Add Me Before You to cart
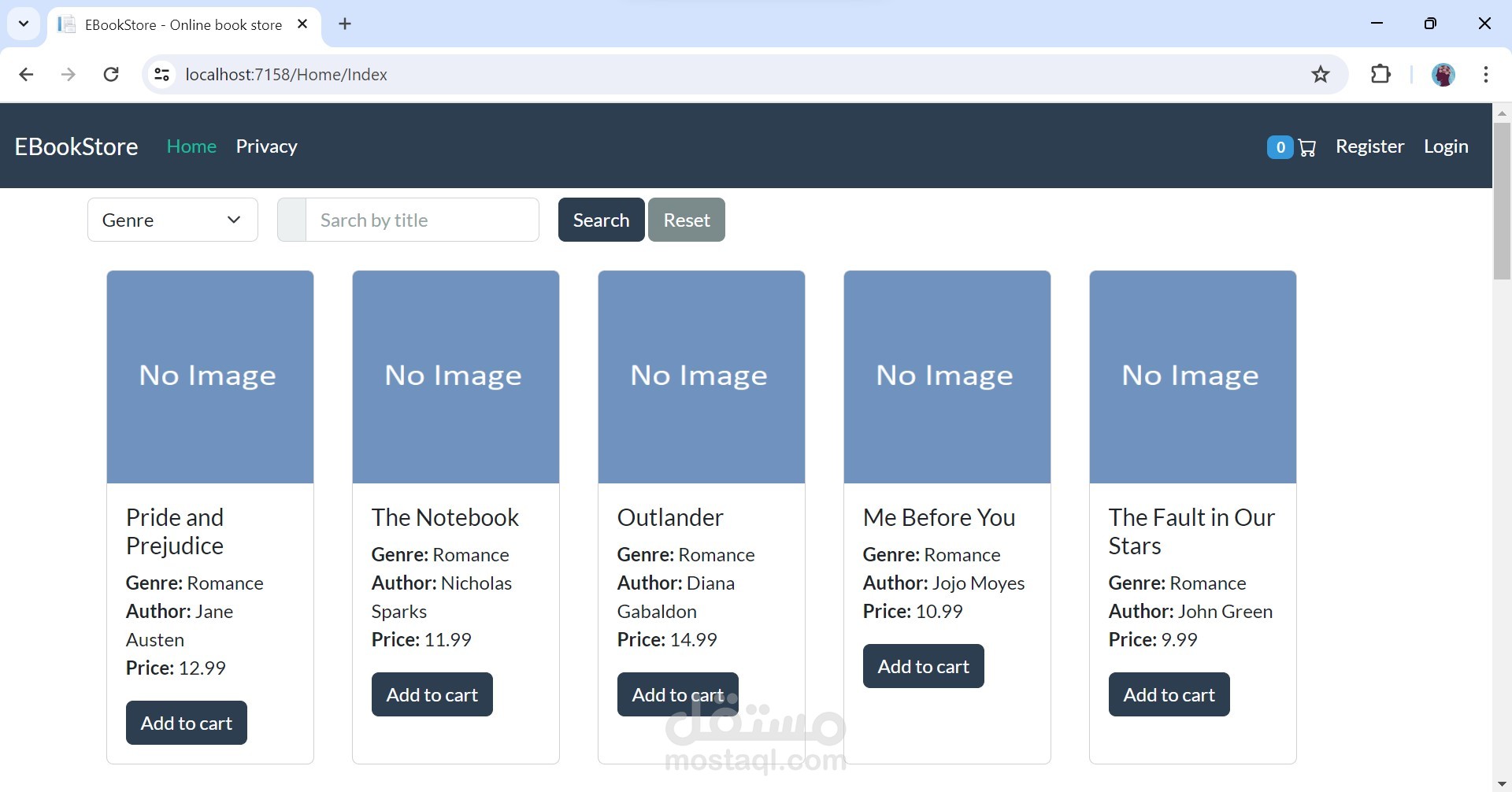Image resolution: width=1512 pixels, height=792 pixels. pos(924,666)
